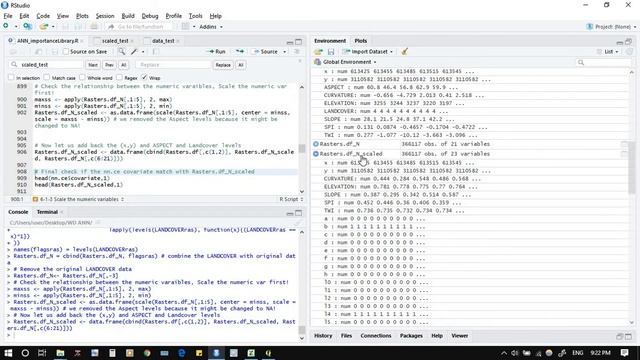Toggle Source on Save checkbox
This screenshot has width=640, height=360.
(x=66, y=51)
